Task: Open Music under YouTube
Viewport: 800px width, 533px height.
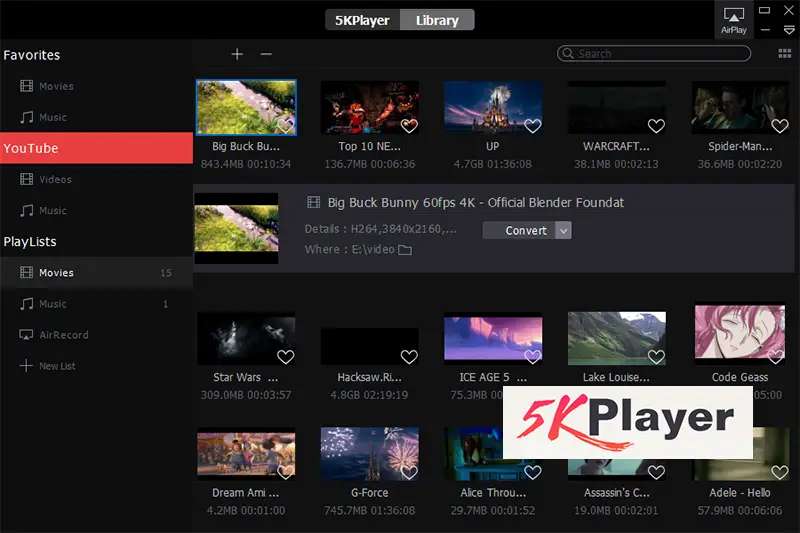Action: (96, 211)
